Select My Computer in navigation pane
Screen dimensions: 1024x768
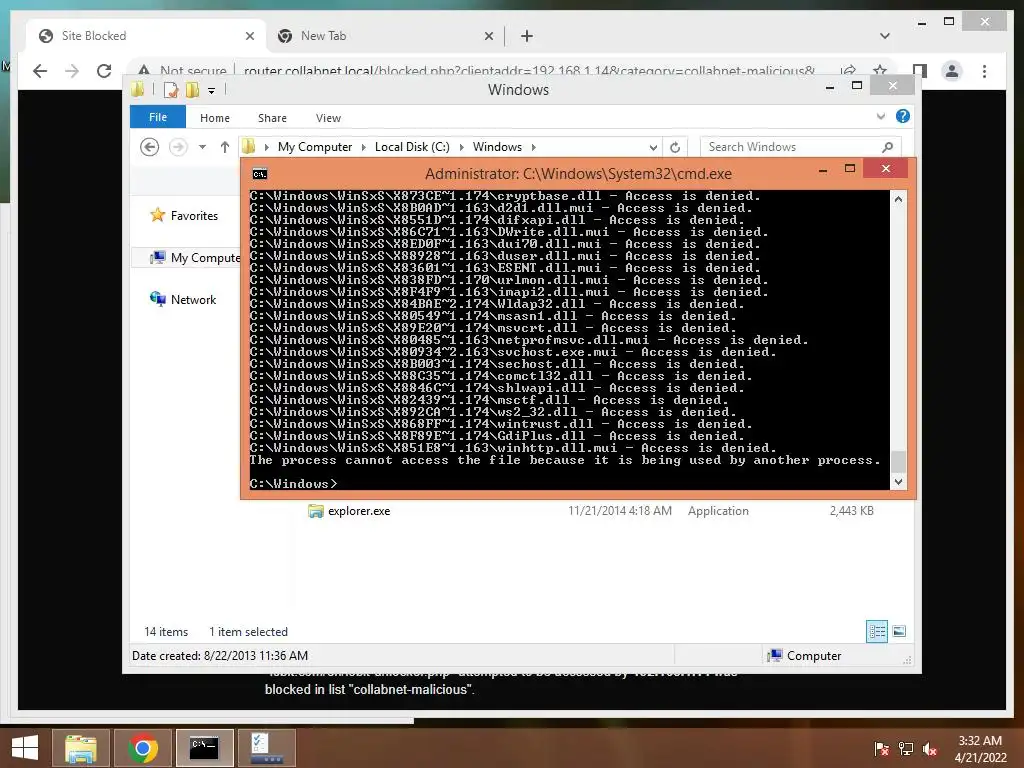(195, 258)
